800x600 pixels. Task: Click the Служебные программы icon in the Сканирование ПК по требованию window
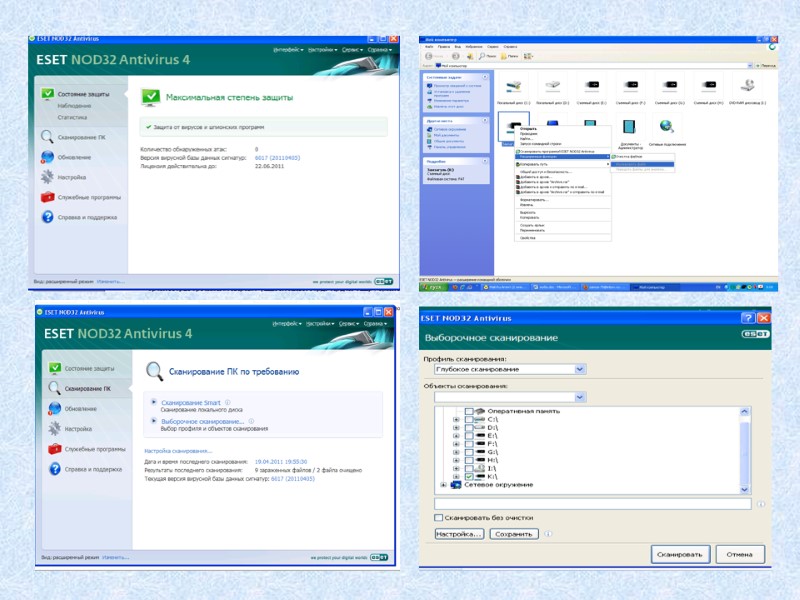(x=55, y=449)
